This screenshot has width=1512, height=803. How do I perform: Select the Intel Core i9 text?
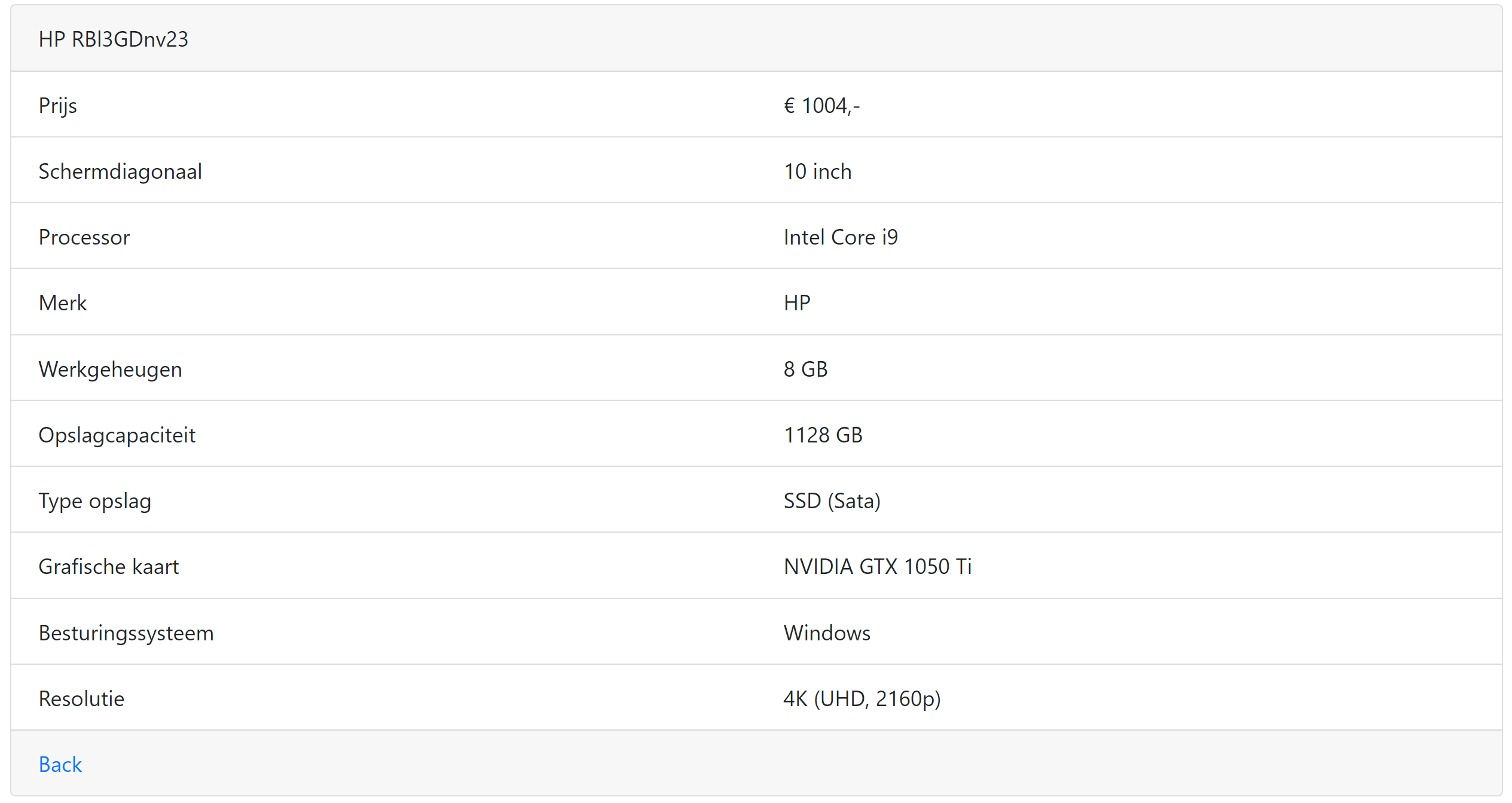(841, 237)
